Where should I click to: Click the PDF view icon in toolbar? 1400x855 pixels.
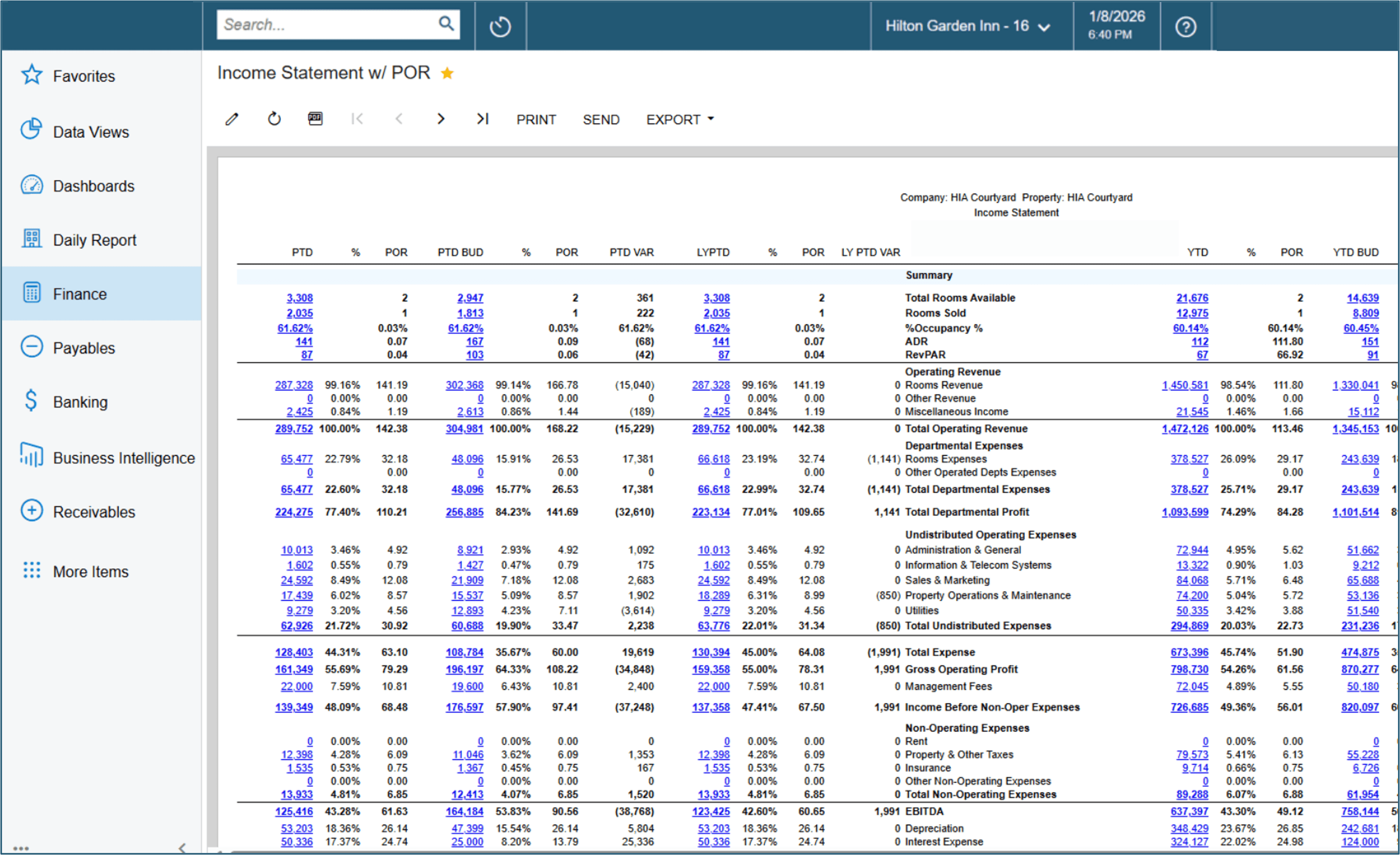tap(315, 119)
